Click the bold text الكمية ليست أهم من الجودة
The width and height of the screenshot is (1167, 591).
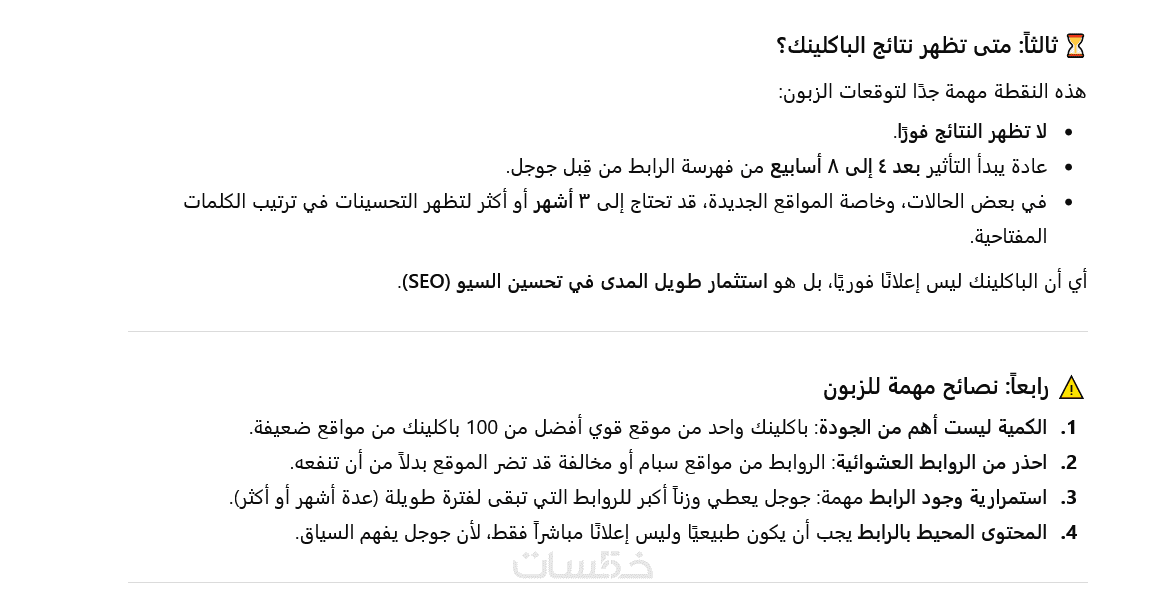[933, 427]
